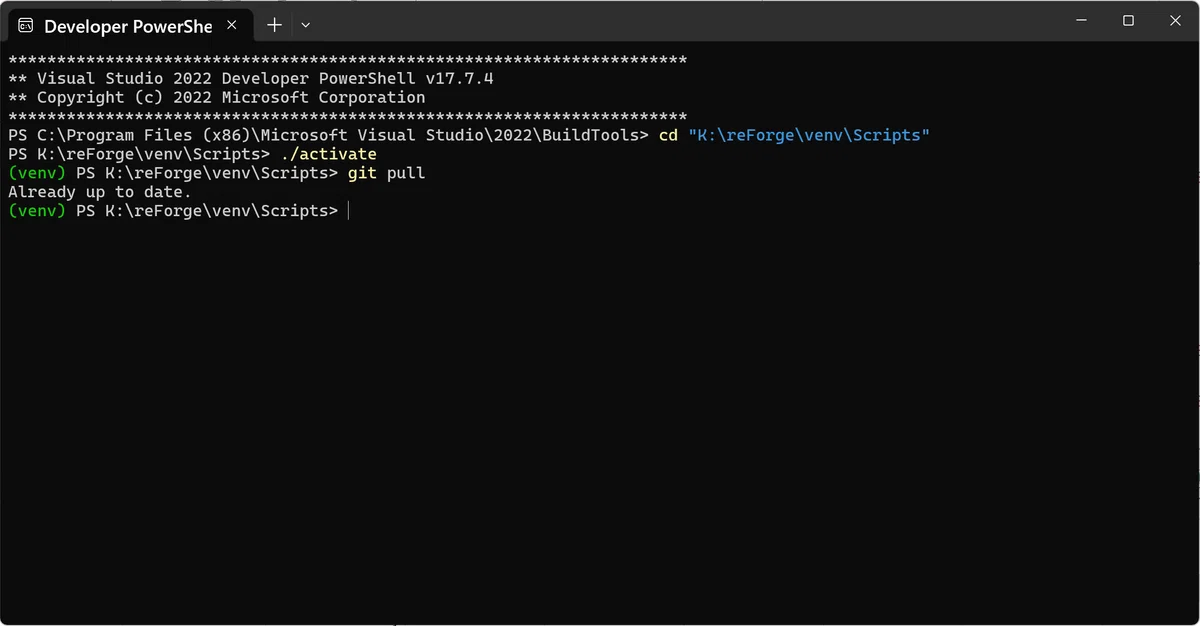
Task: Close the Developer PowerShell tab
Action: pos(232,25)
